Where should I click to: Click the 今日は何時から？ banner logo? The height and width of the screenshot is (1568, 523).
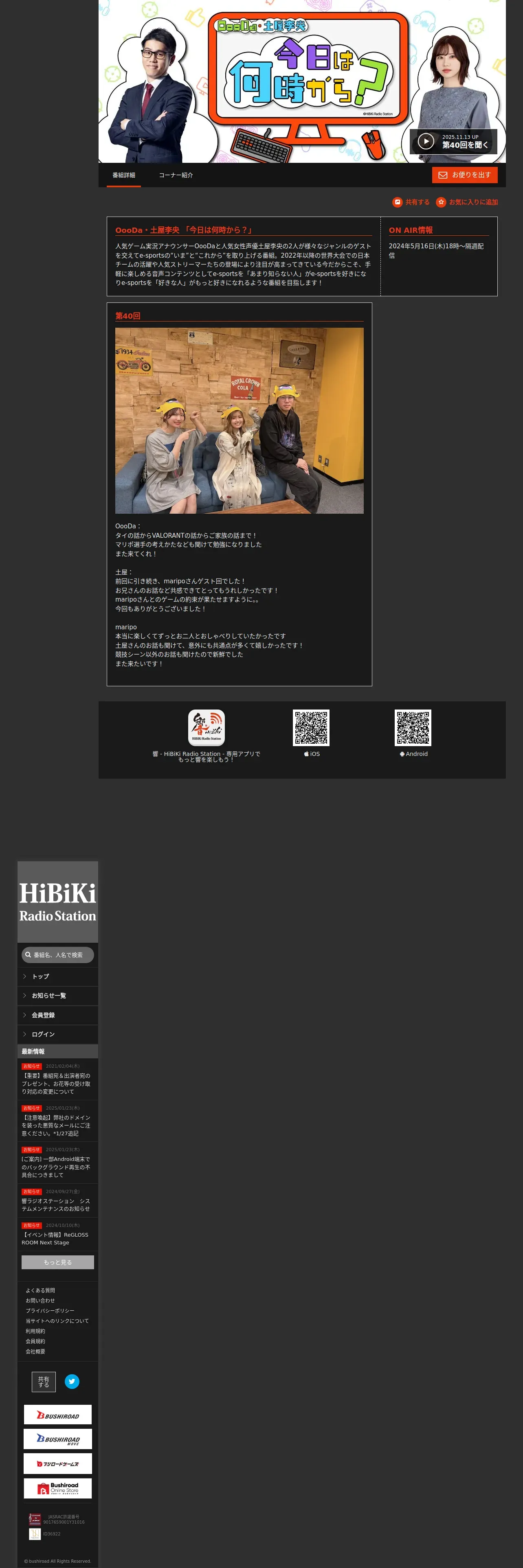(x=309, y=73)
